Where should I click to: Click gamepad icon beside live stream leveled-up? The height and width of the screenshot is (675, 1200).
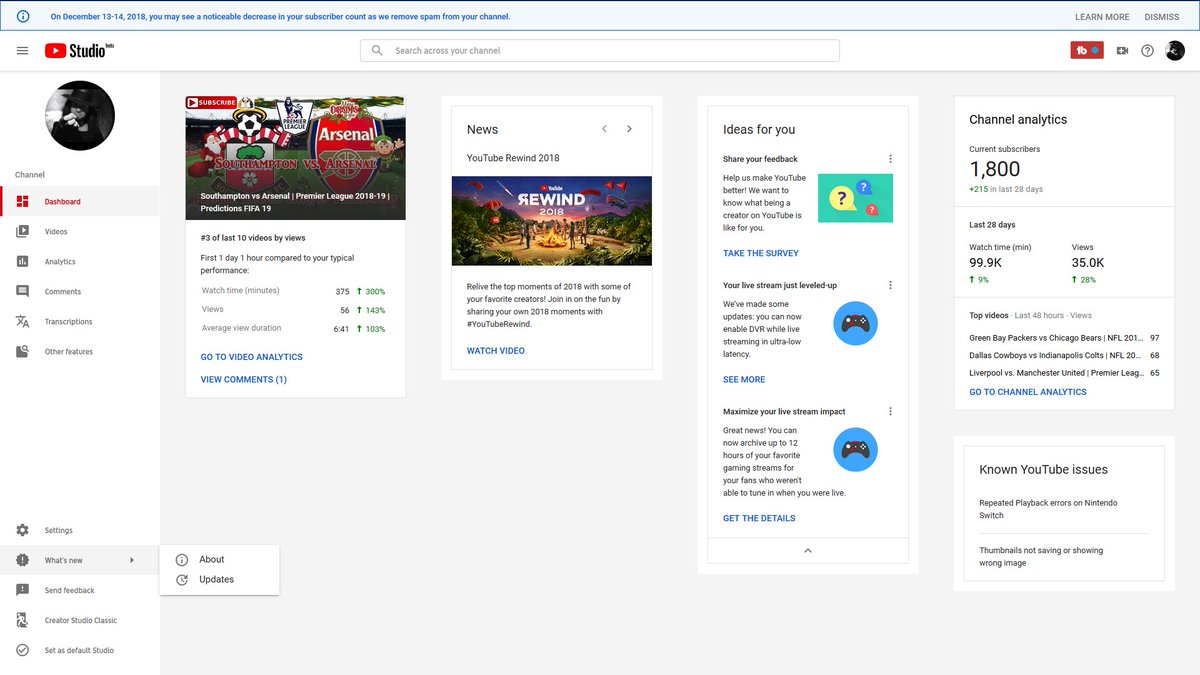(x=855, y=324)
